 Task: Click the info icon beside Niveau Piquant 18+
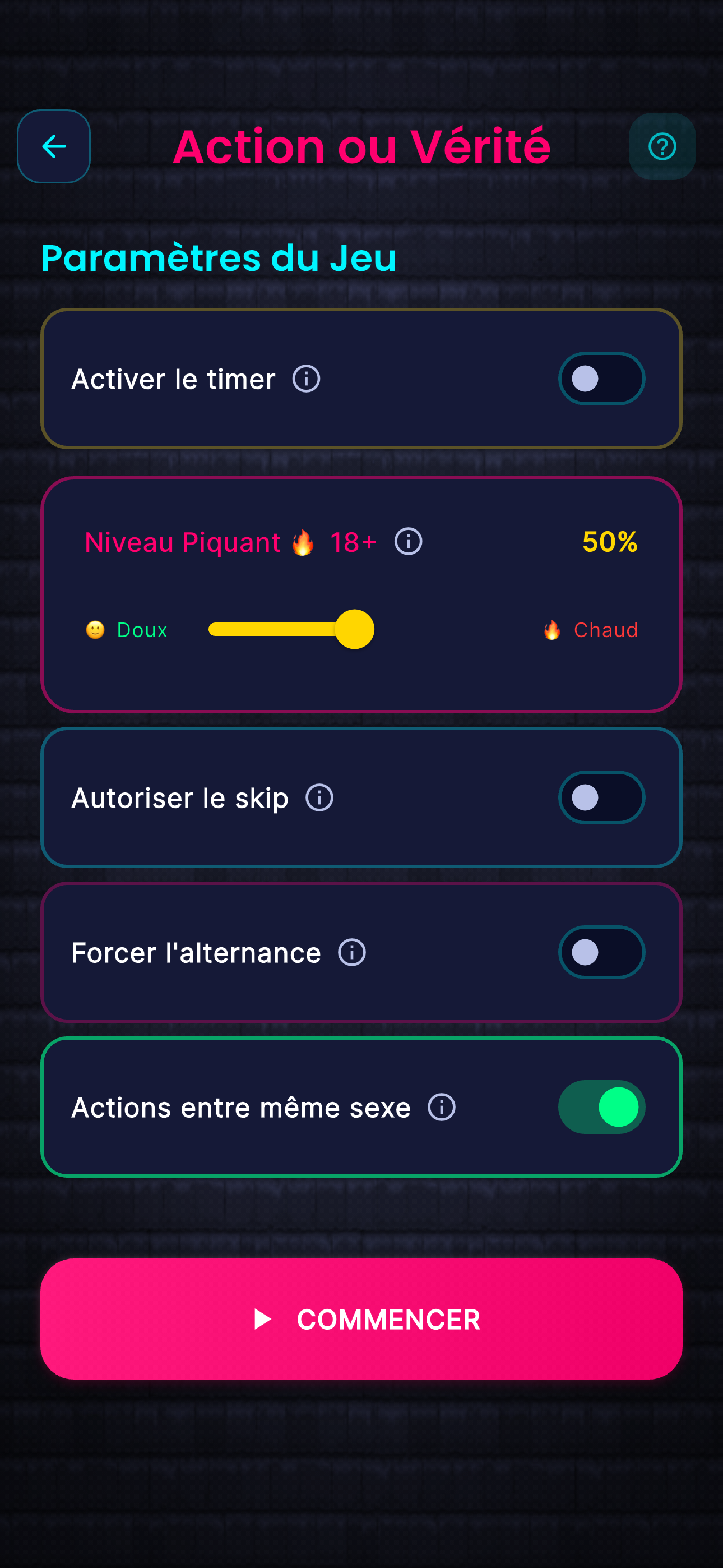[x=408, y=542]
